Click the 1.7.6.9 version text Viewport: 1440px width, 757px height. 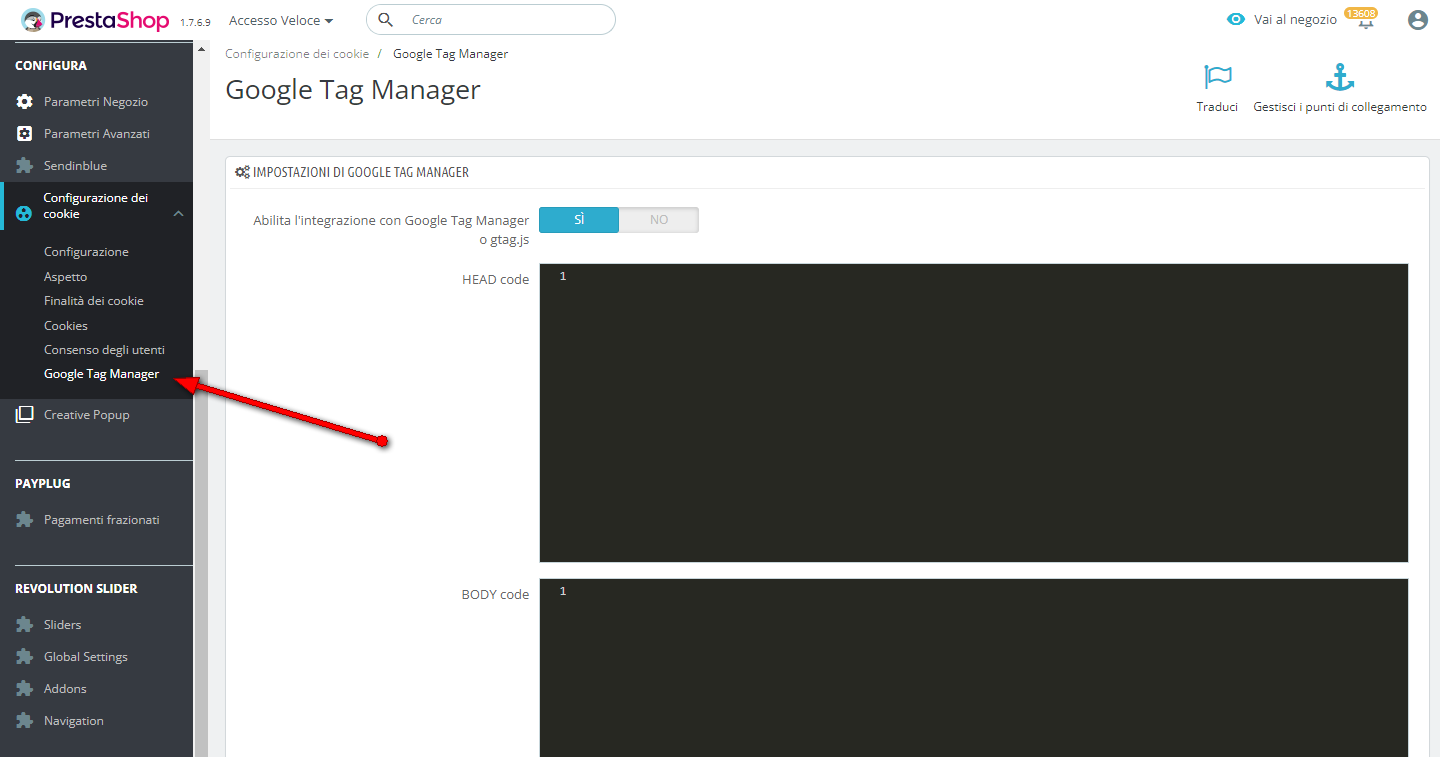pos(195,22)
